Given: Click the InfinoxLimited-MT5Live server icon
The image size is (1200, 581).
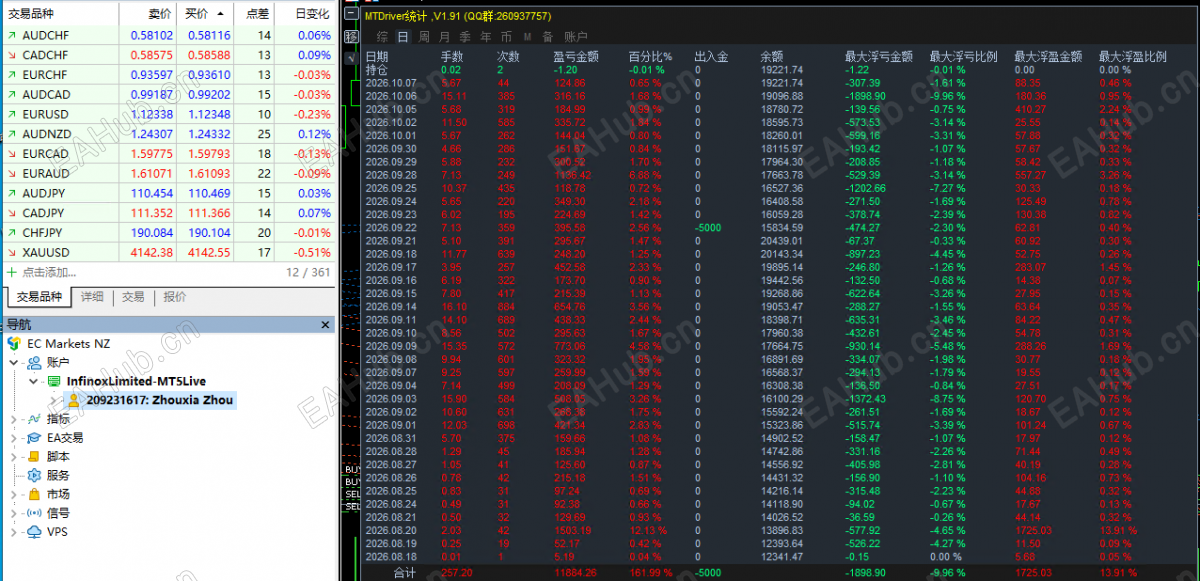Looking at the screenshot, I should (x=53, y=381).
